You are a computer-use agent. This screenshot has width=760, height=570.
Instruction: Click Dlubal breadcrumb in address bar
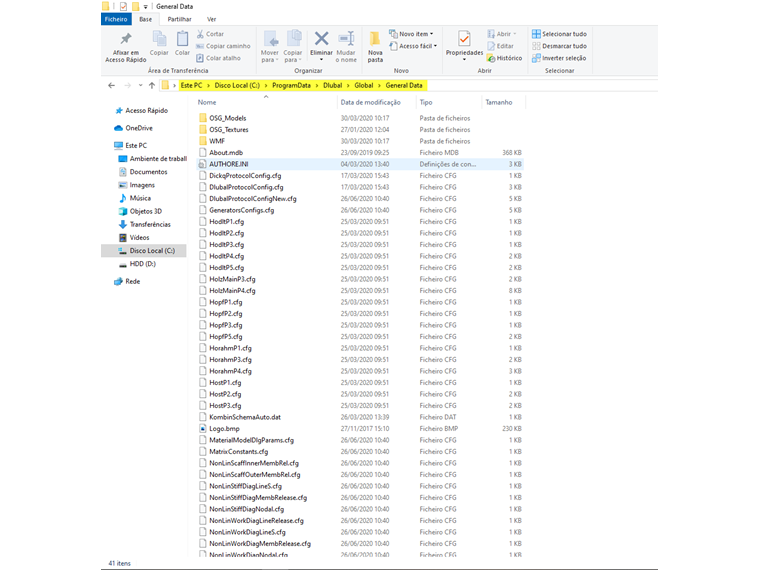click(332, 85)
